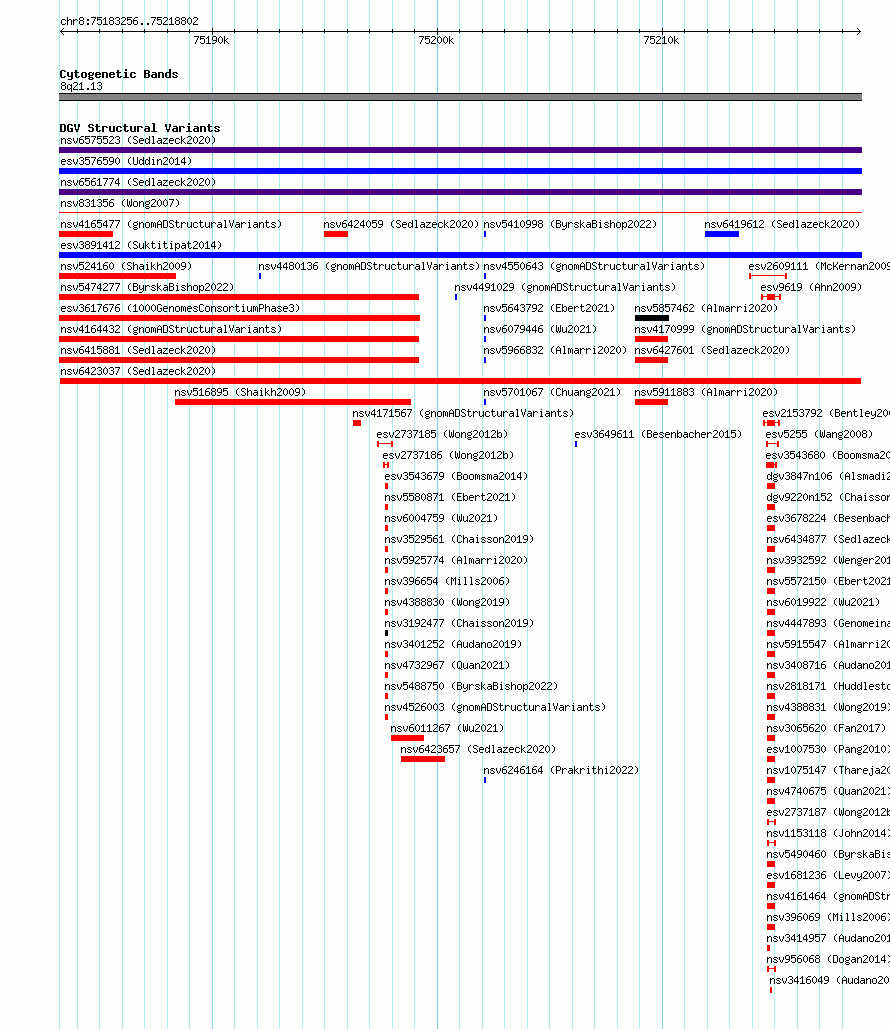The height and width of the screenshot is (1029, 890).
Task: Open variant nsv4550643 (gnomADStructuralVariants)
Action: [595, 266]
